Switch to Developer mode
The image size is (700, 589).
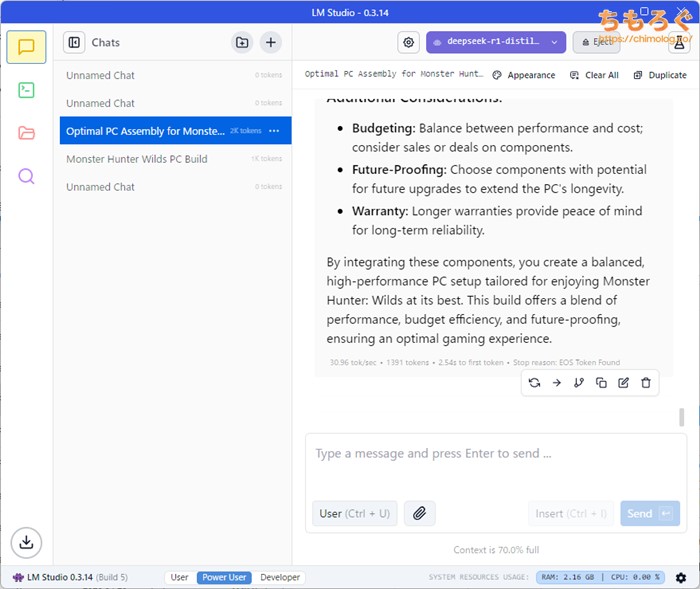click(x=280, y=577)
